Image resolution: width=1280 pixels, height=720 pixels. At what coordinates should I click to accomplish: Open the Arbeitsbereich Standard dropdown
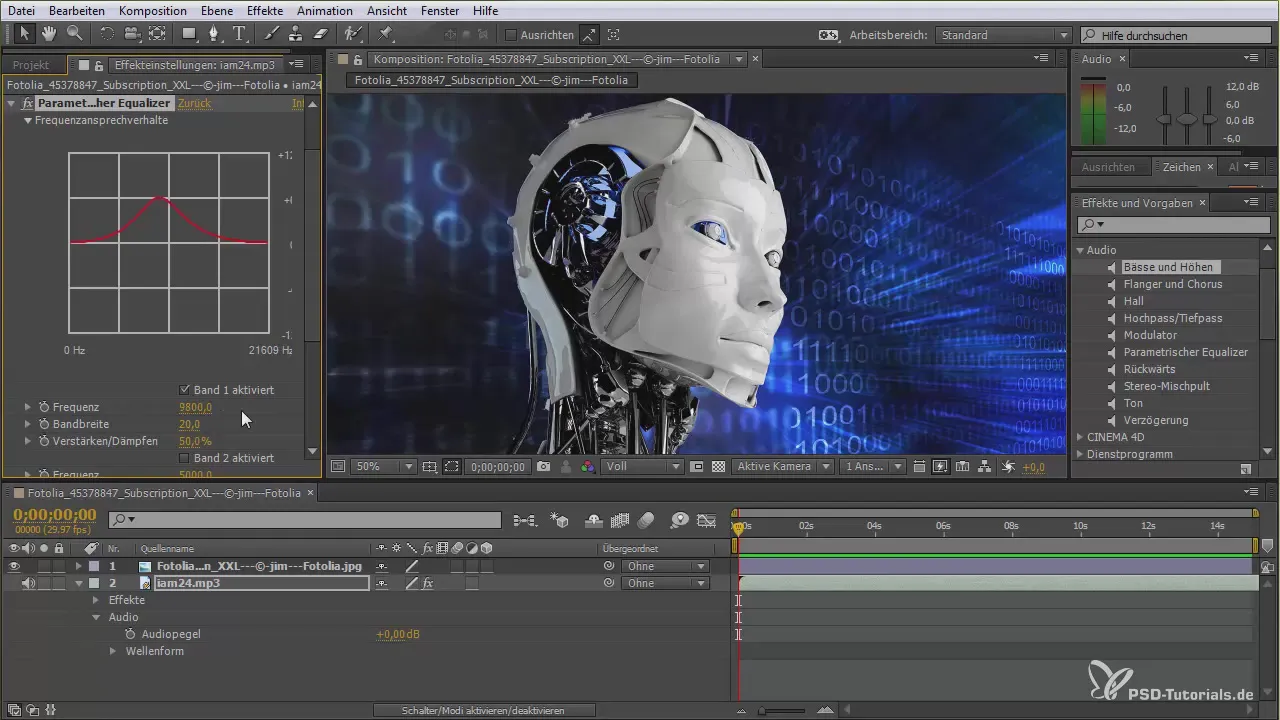point(1003,35)
